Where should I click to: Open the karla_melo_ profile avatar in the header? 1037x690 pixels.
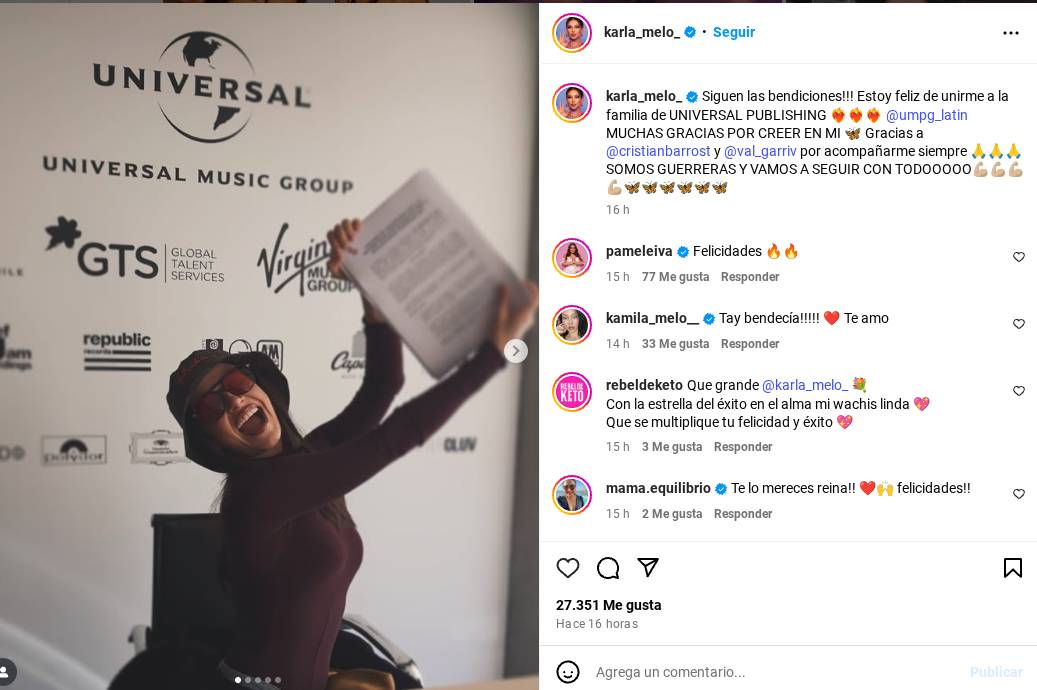(572, 32)
